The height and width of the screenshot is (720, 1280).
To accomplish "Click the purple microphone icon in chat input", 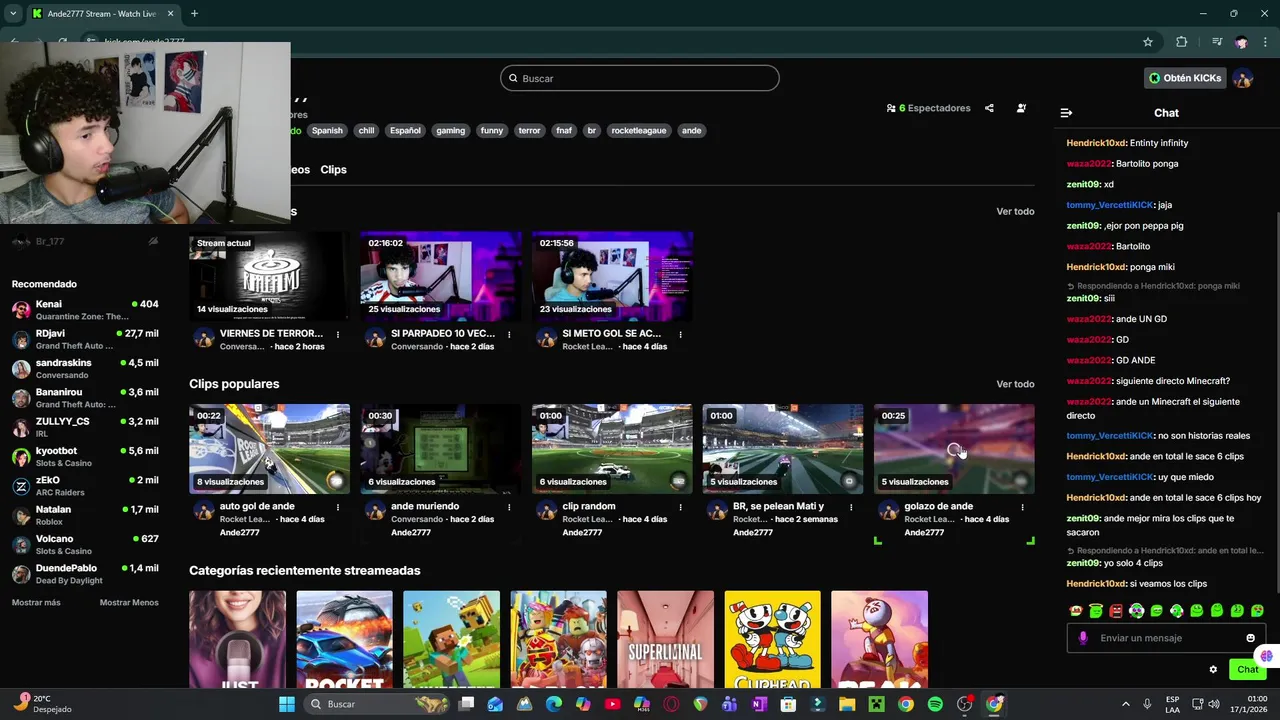I will point(1083,638).
